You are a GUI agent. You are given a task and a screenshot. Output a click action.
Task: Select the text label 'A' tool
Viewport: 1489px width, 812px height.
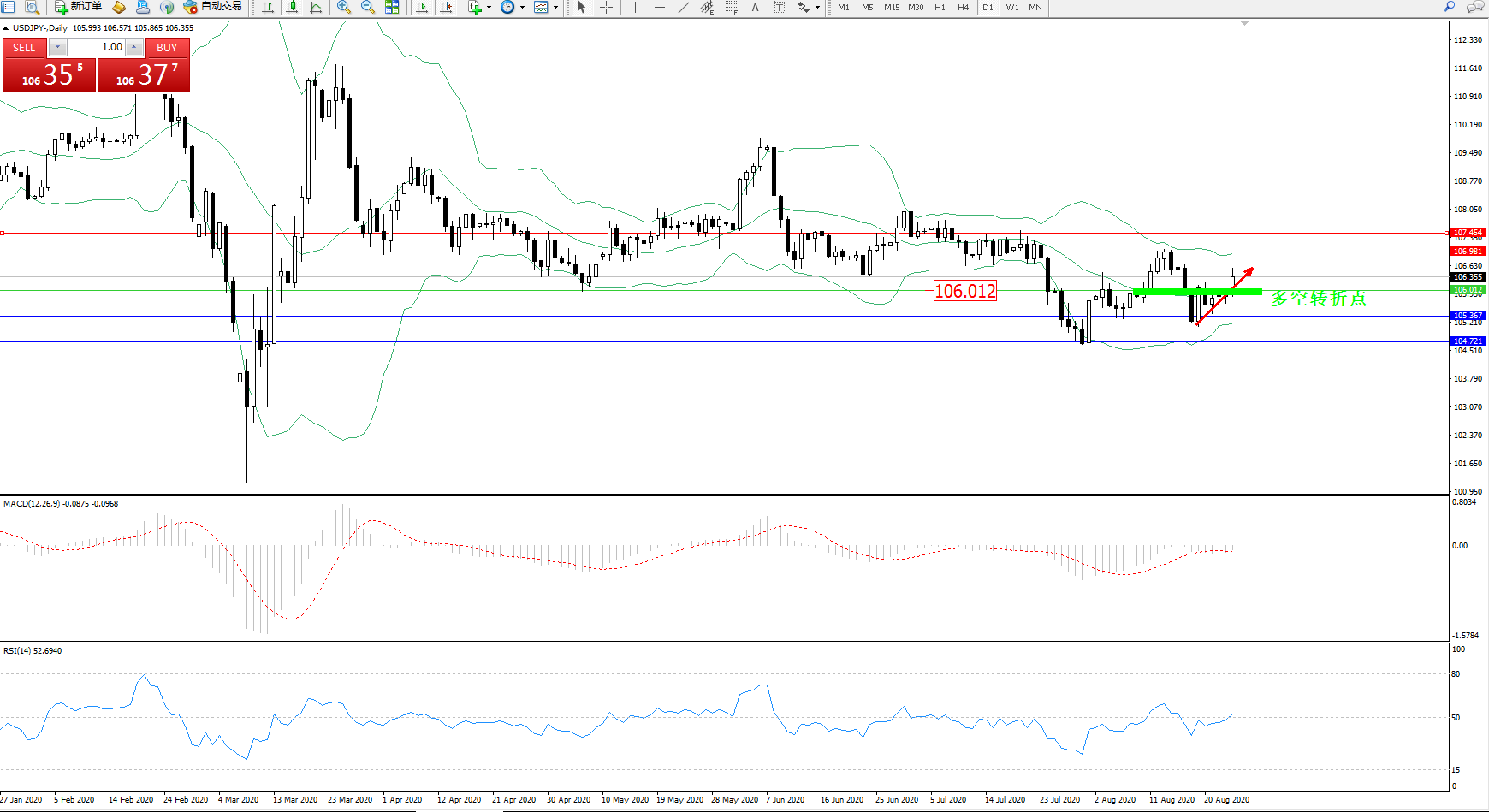pos(755,7)
